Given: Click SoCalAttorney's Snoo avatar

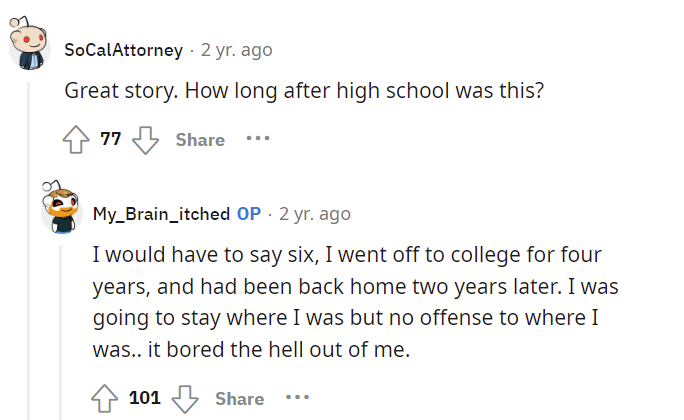Looking at the screenshot, I should point(29,44).
